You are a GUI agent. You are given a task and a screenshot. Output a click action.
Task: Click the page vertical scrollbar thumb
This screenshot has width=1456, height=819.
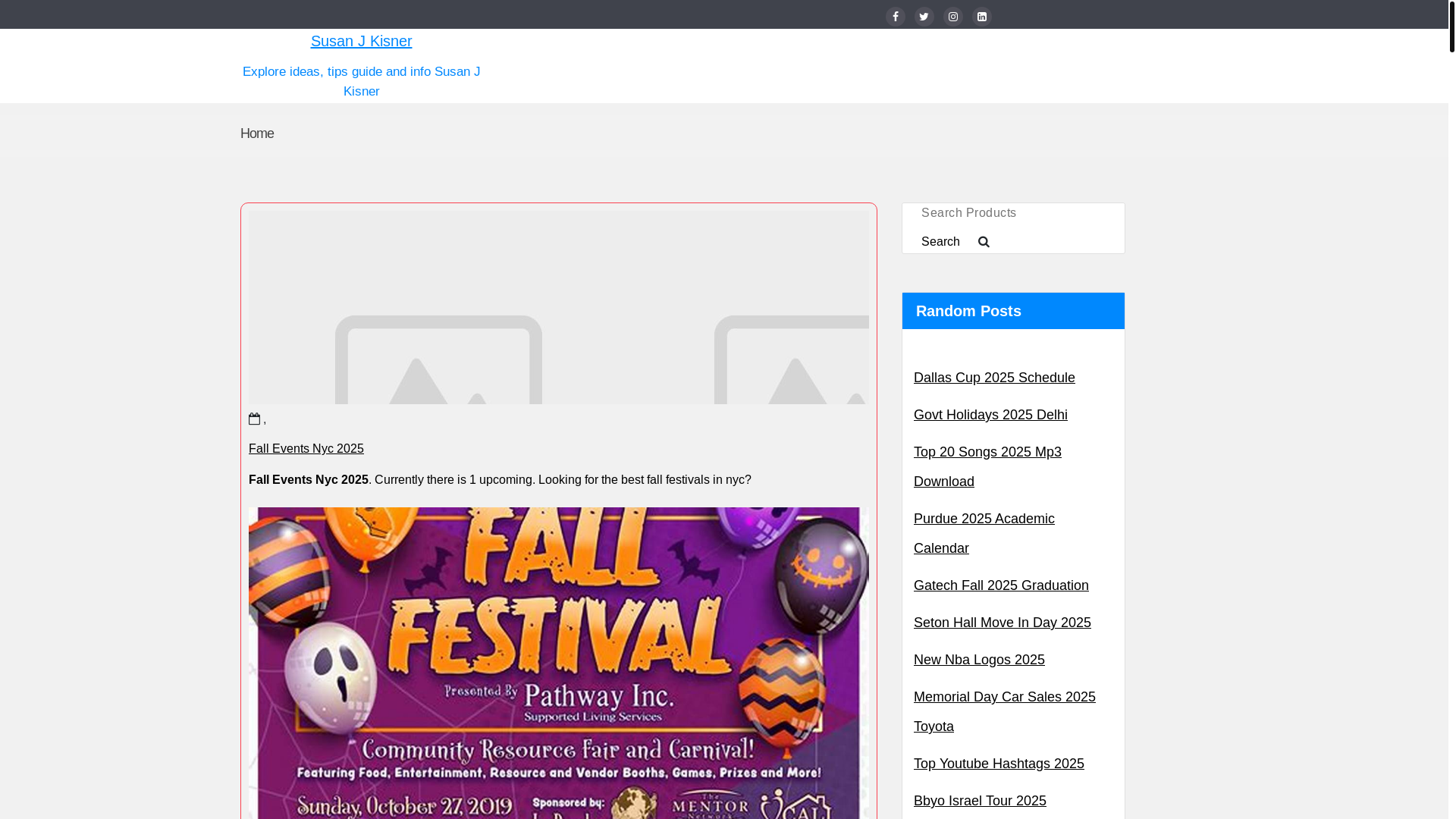point(1451,26)
